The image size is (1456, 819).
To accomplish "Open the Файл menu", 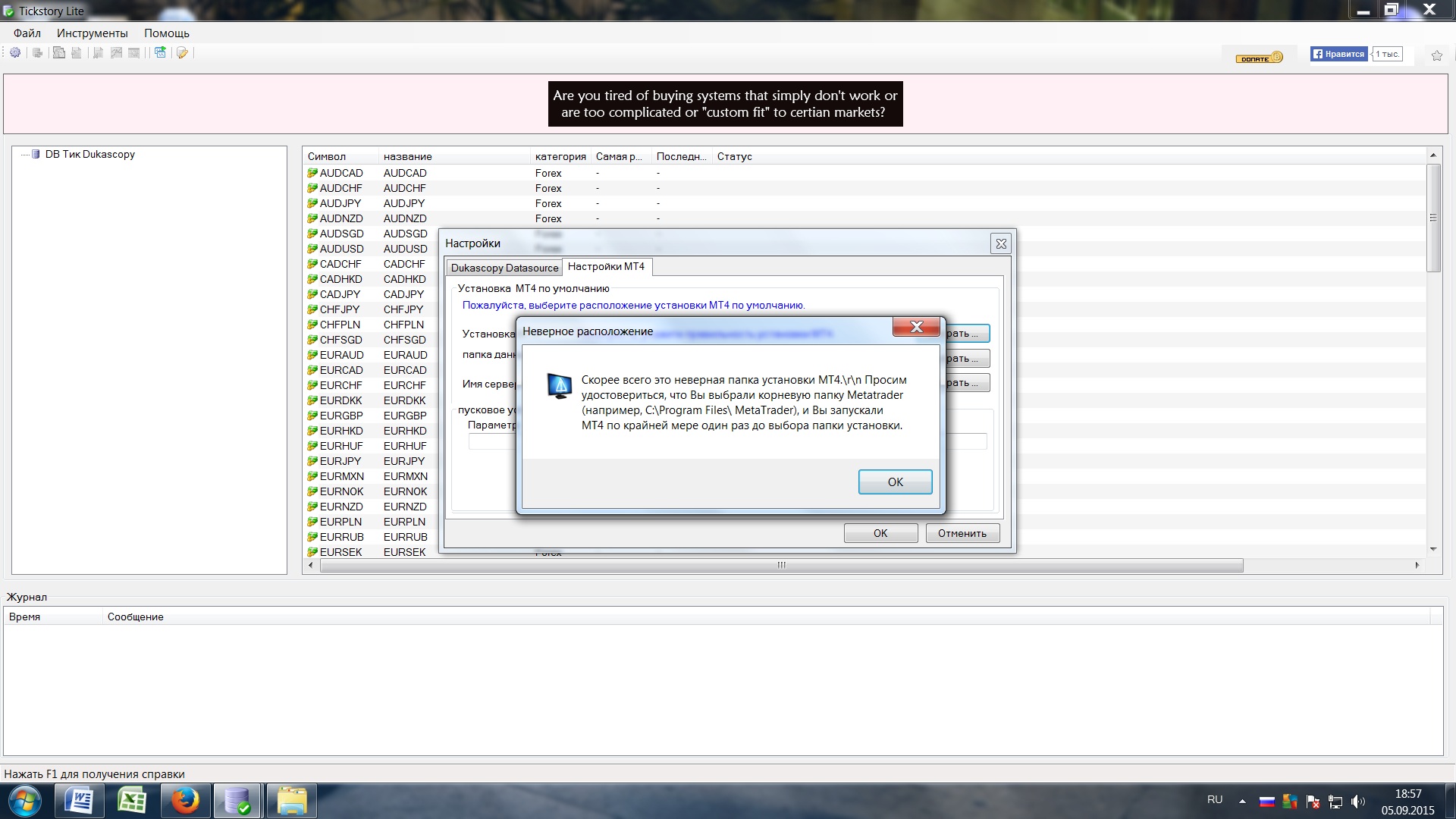I will (27, 33).
